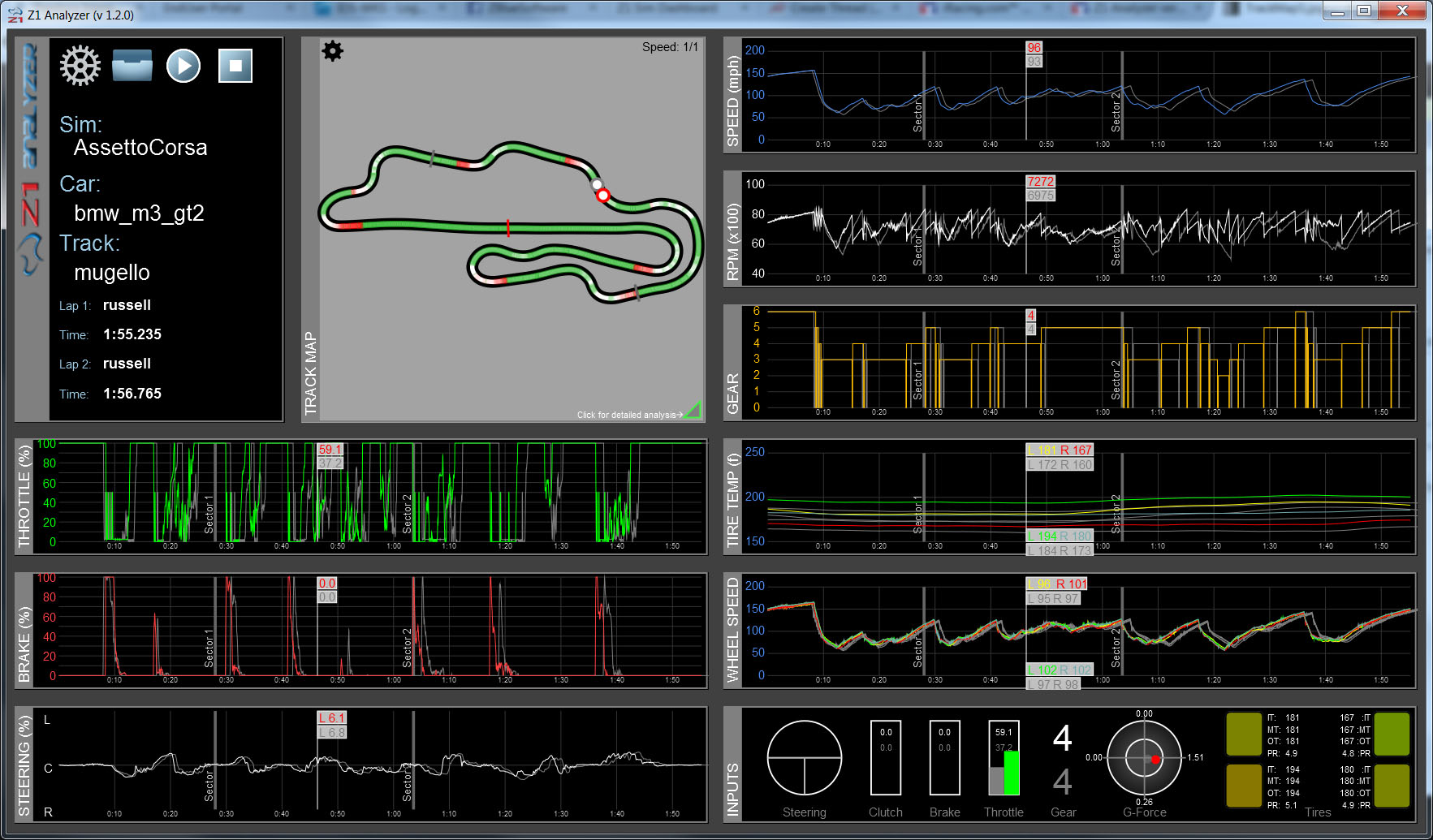
Task: Click the throttle cursor value 59.1
Action: (330, 450)
